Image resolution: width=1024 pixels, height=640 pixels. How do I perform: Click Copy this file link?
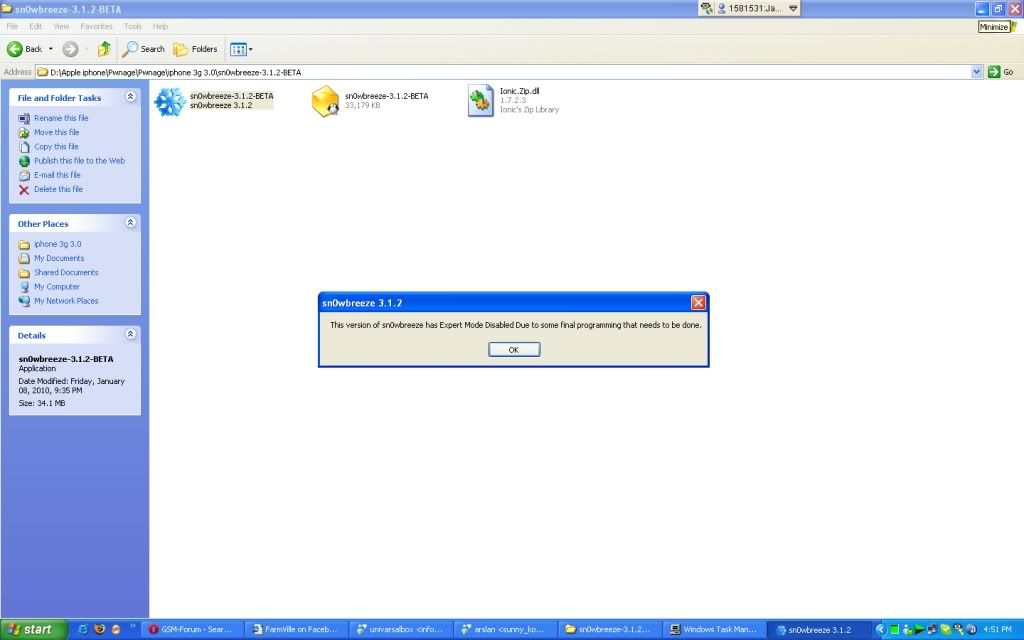click(56, 147)
